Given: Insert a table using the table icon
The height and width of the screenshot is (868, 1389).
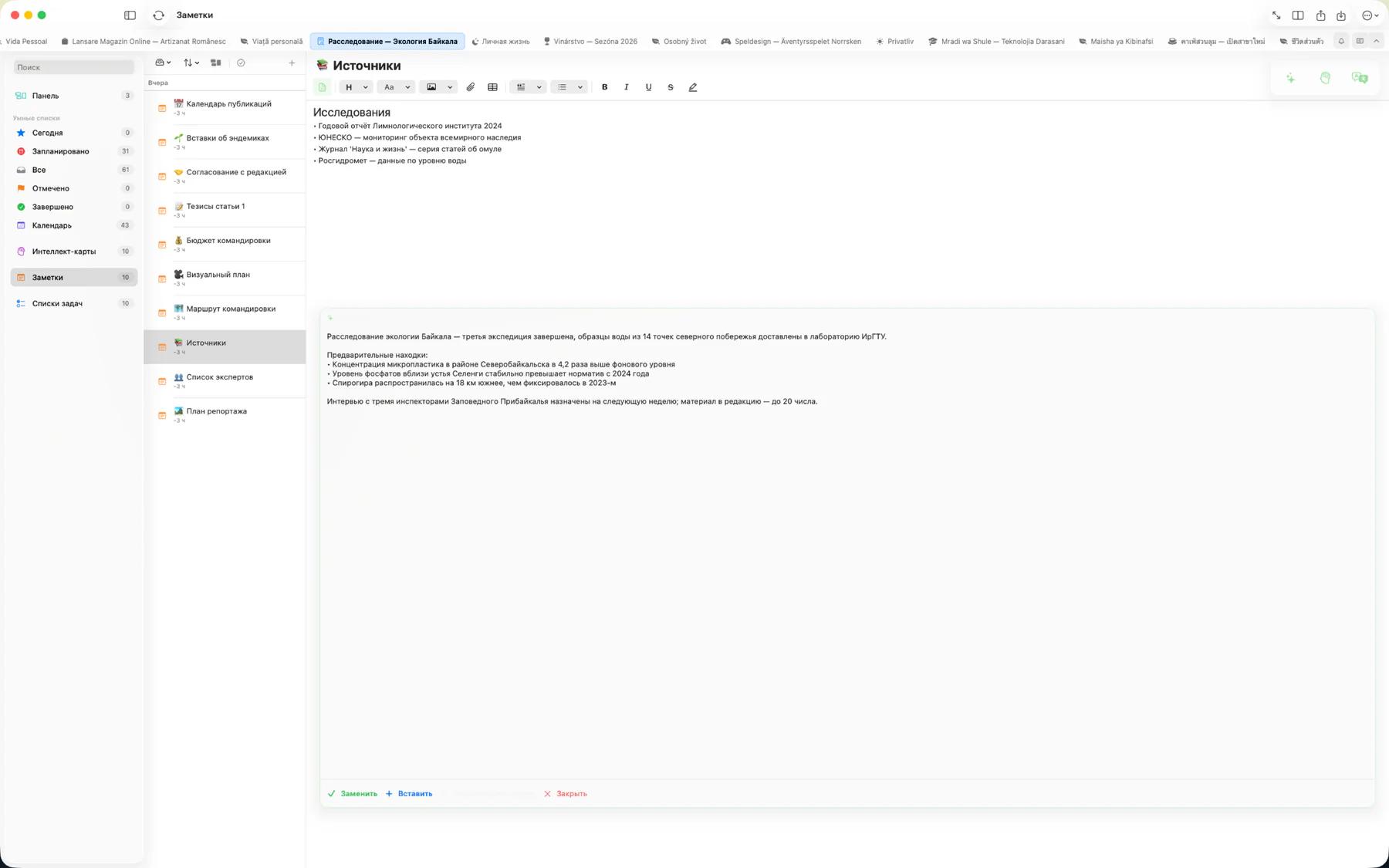Looking at the screenshot, I should [x=492, y=87].
